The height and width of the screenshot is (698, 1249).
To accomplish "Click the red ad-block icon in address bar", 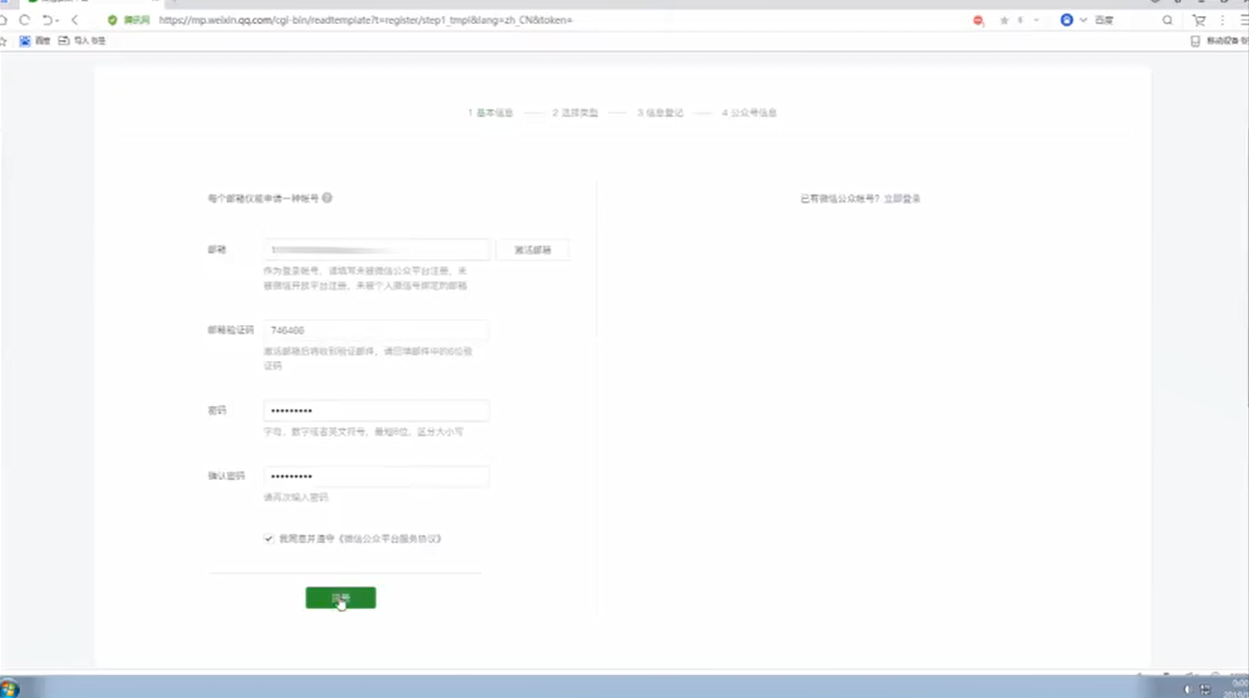I will coord(978,20).
